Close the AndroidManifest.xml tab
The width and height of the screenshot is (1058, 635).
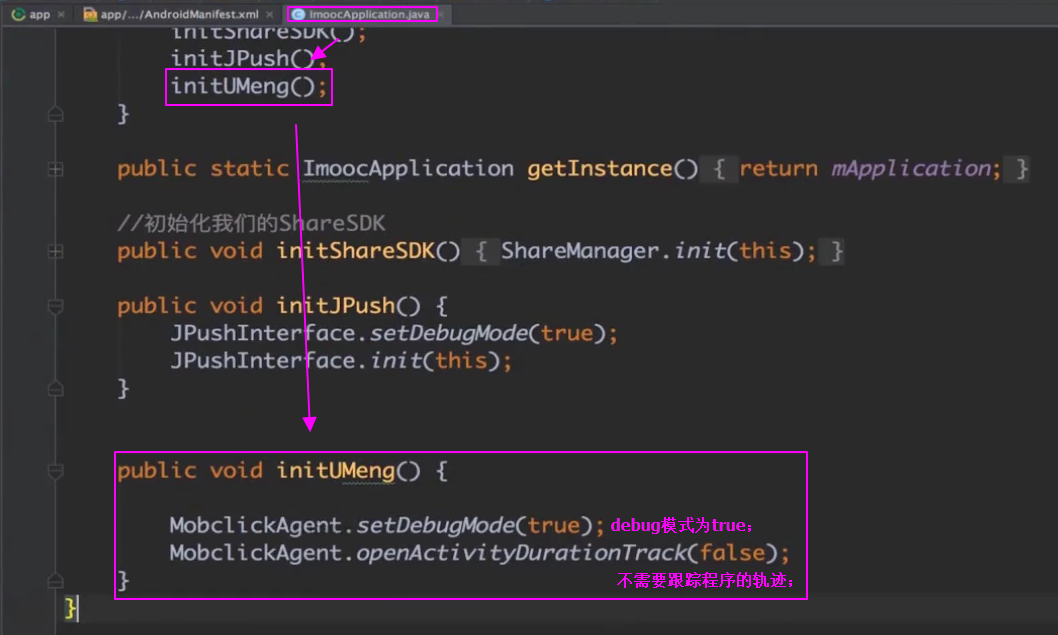point(270,14)
